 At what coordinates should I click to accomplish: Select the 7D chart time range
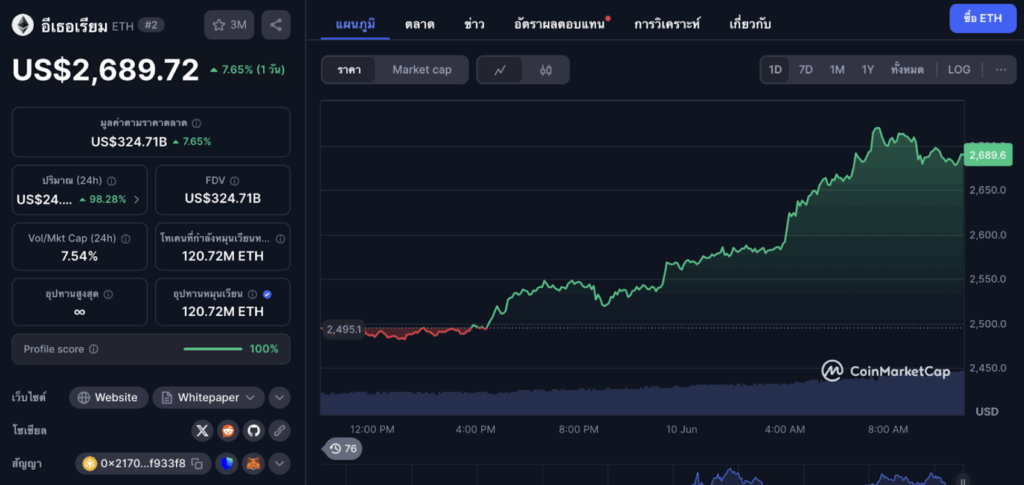806,70
